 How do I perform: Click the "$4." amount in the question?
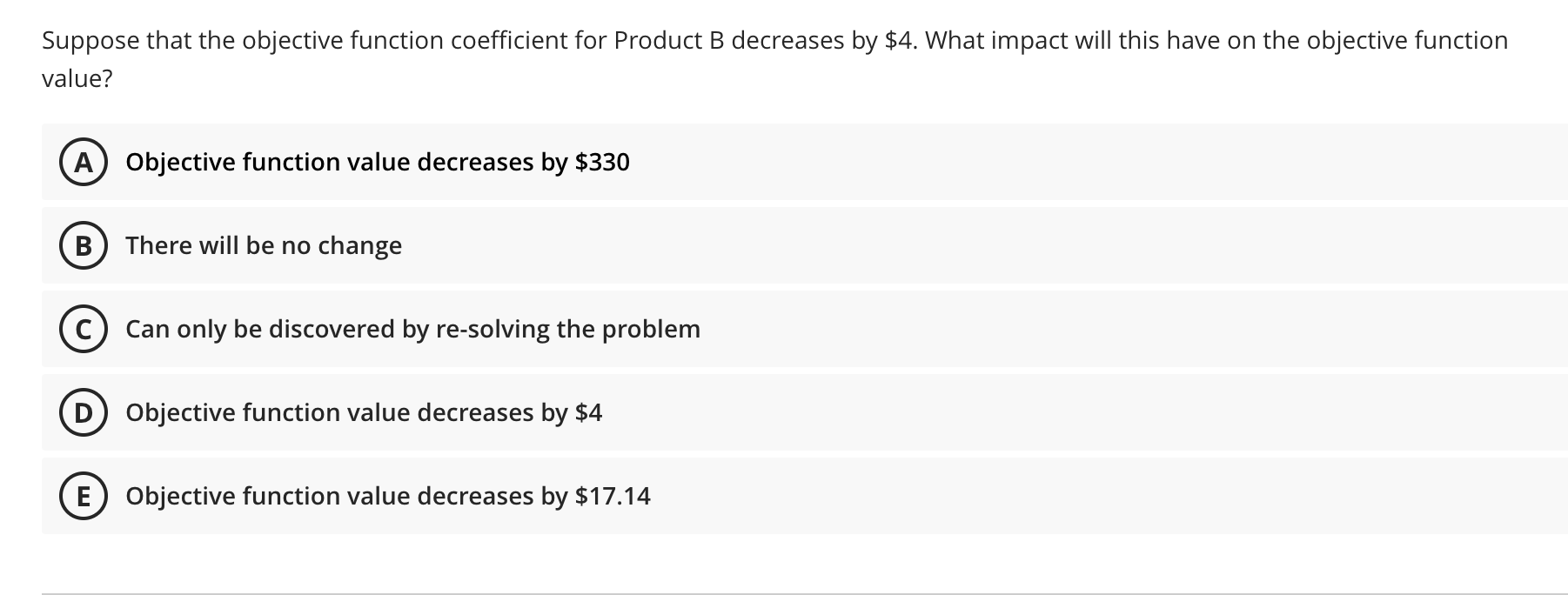(x=904, y=40)
